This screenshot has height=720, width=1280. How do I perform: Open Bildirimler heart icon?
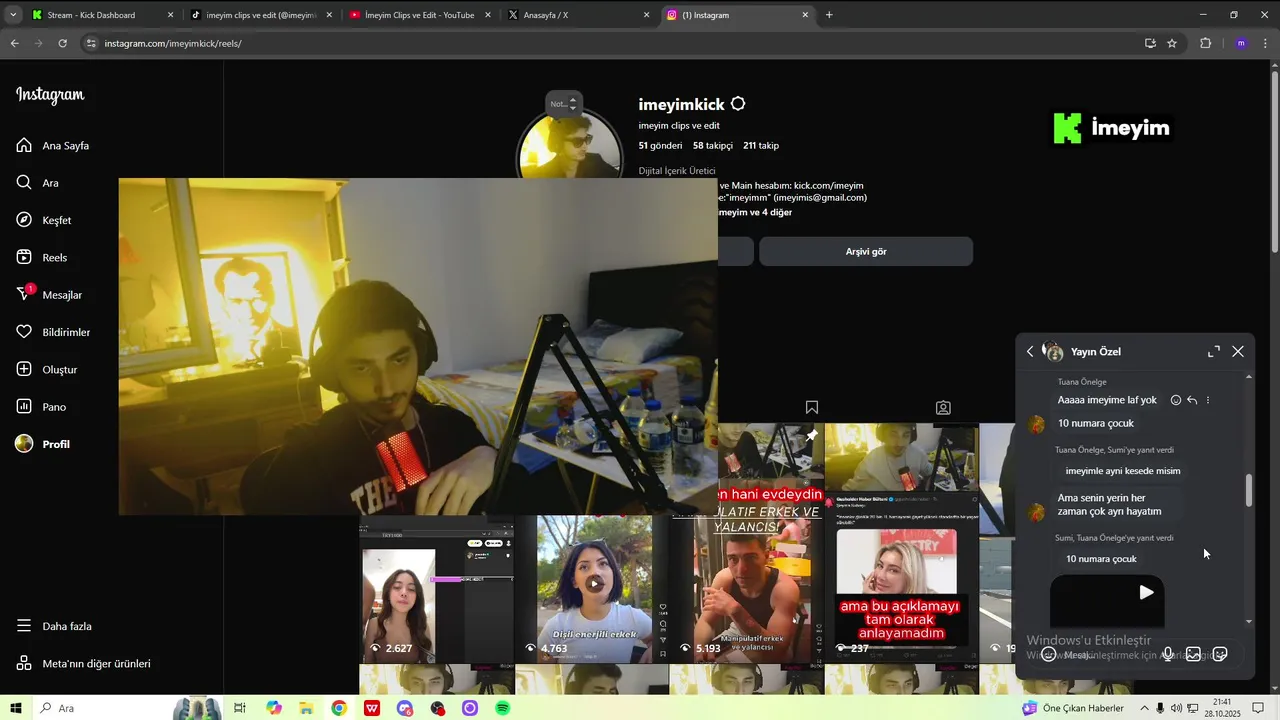[53, 332]
